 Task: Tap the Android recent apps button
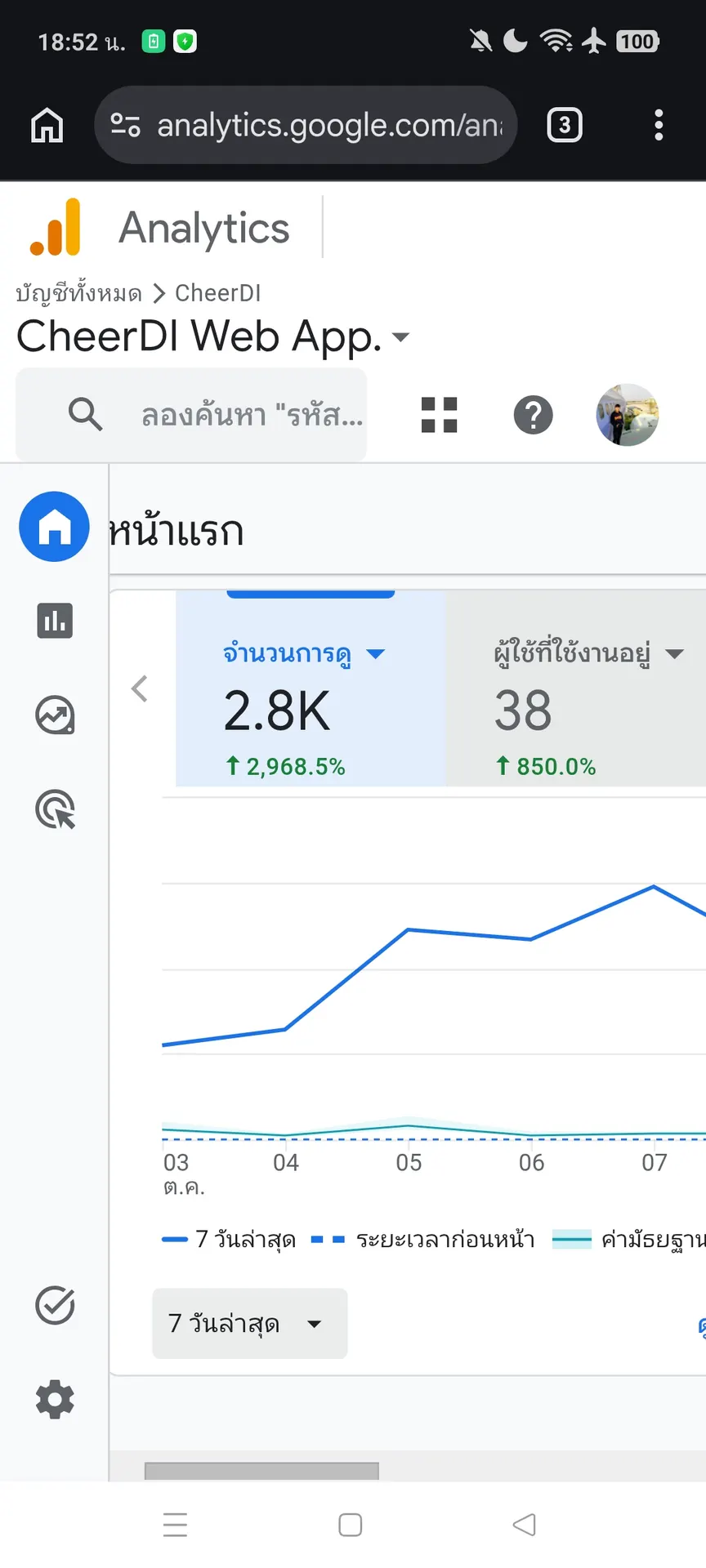[175, 1525]
